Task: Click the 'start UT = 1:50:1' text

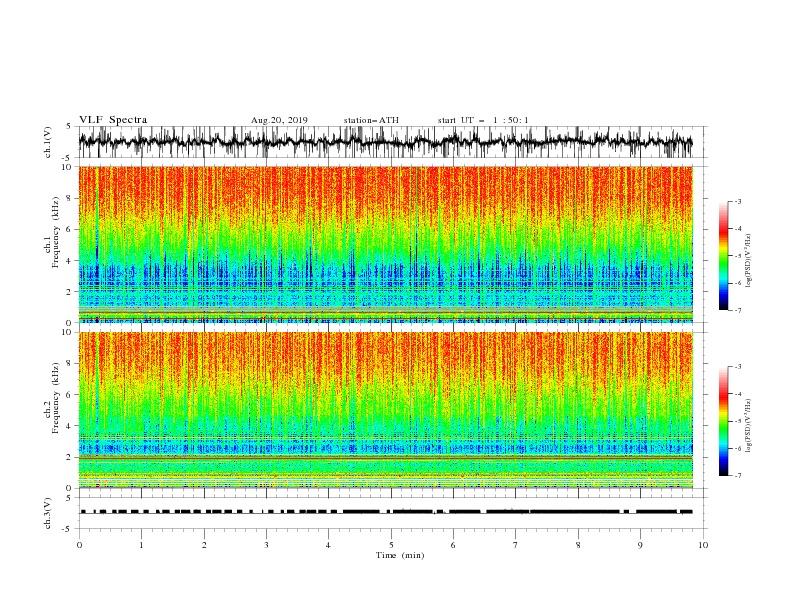Action: click(483, 120)
